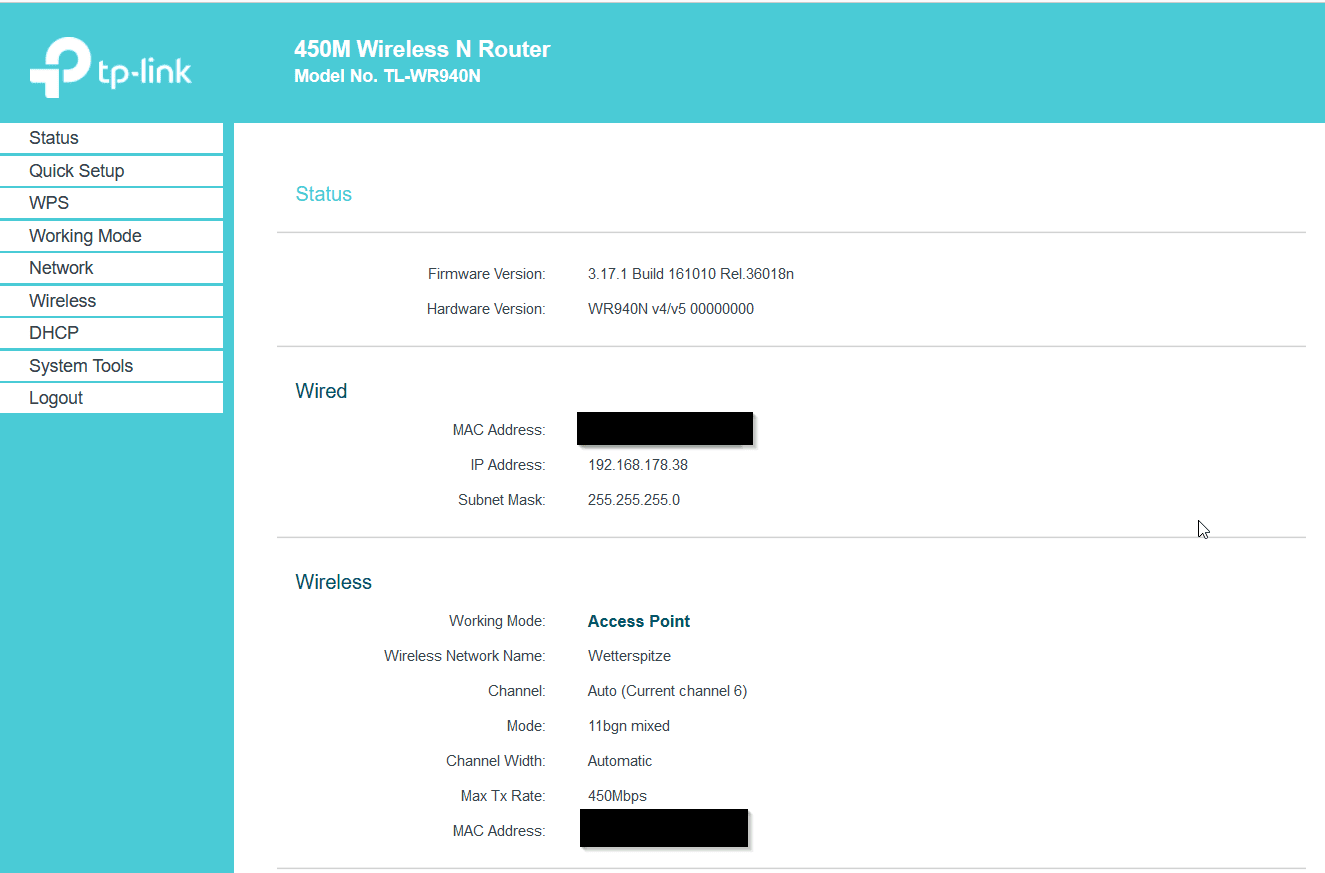Viewport: 1325px width, 873px height.
Task: Click Logout in the sidebar
Action: coord(111,398)
